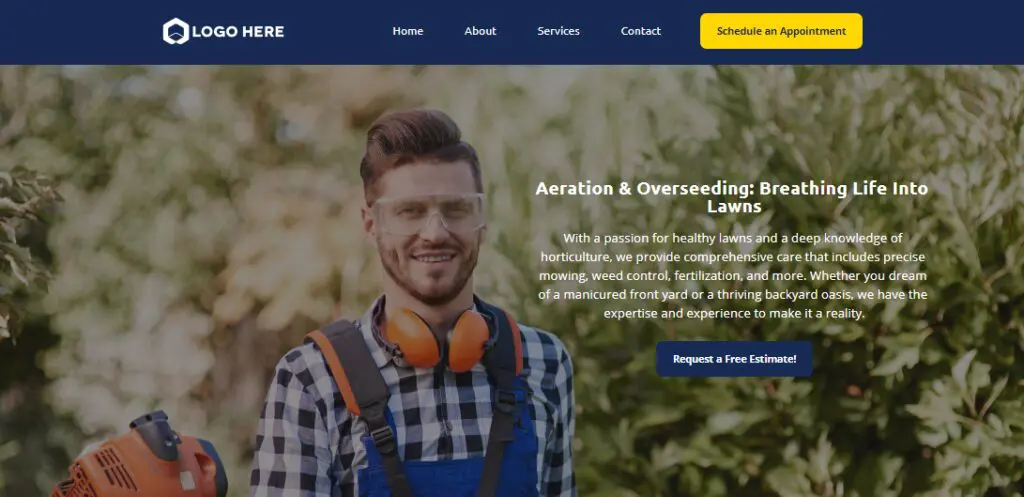The image size is (1024, 497).
Task: Select the Contact navigation link
Action: coord(641,31)
